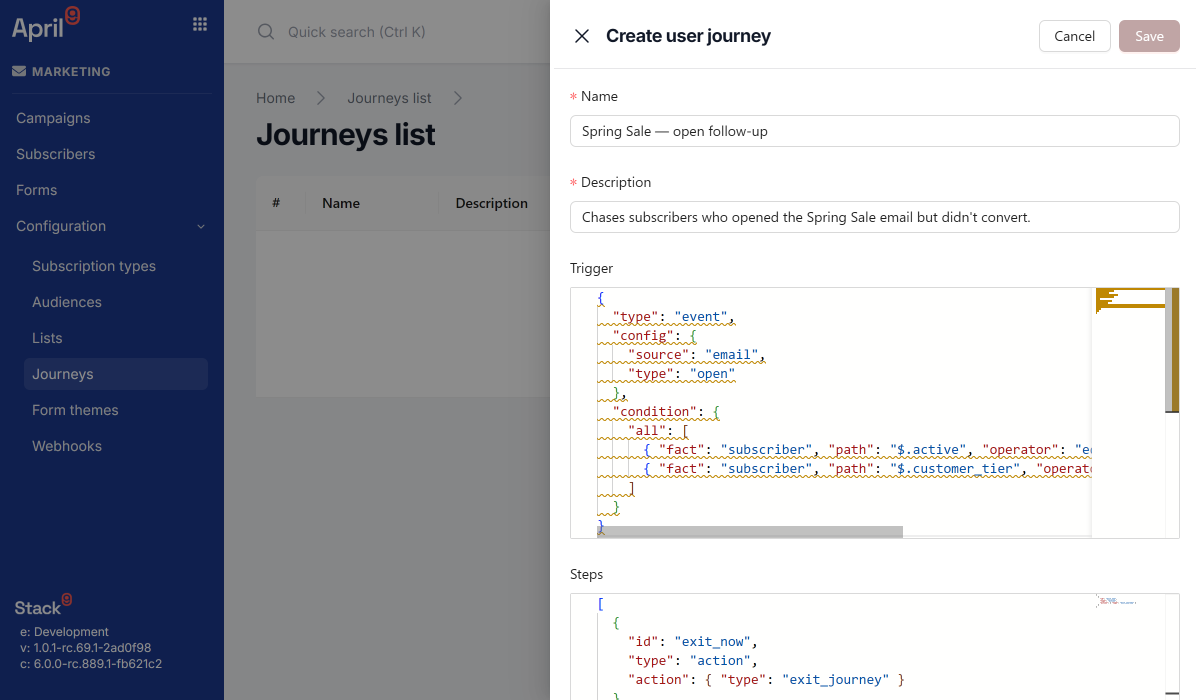1200x700 pixels.
Task: Click the April logo in sidebar
Action: point(46,23)
